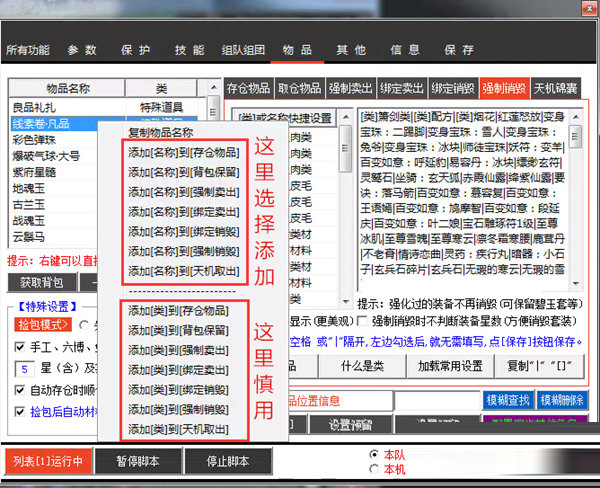
Task: Choose 添加[名称]到[存仓物品] menu entry
Action: tap(184, 152)
